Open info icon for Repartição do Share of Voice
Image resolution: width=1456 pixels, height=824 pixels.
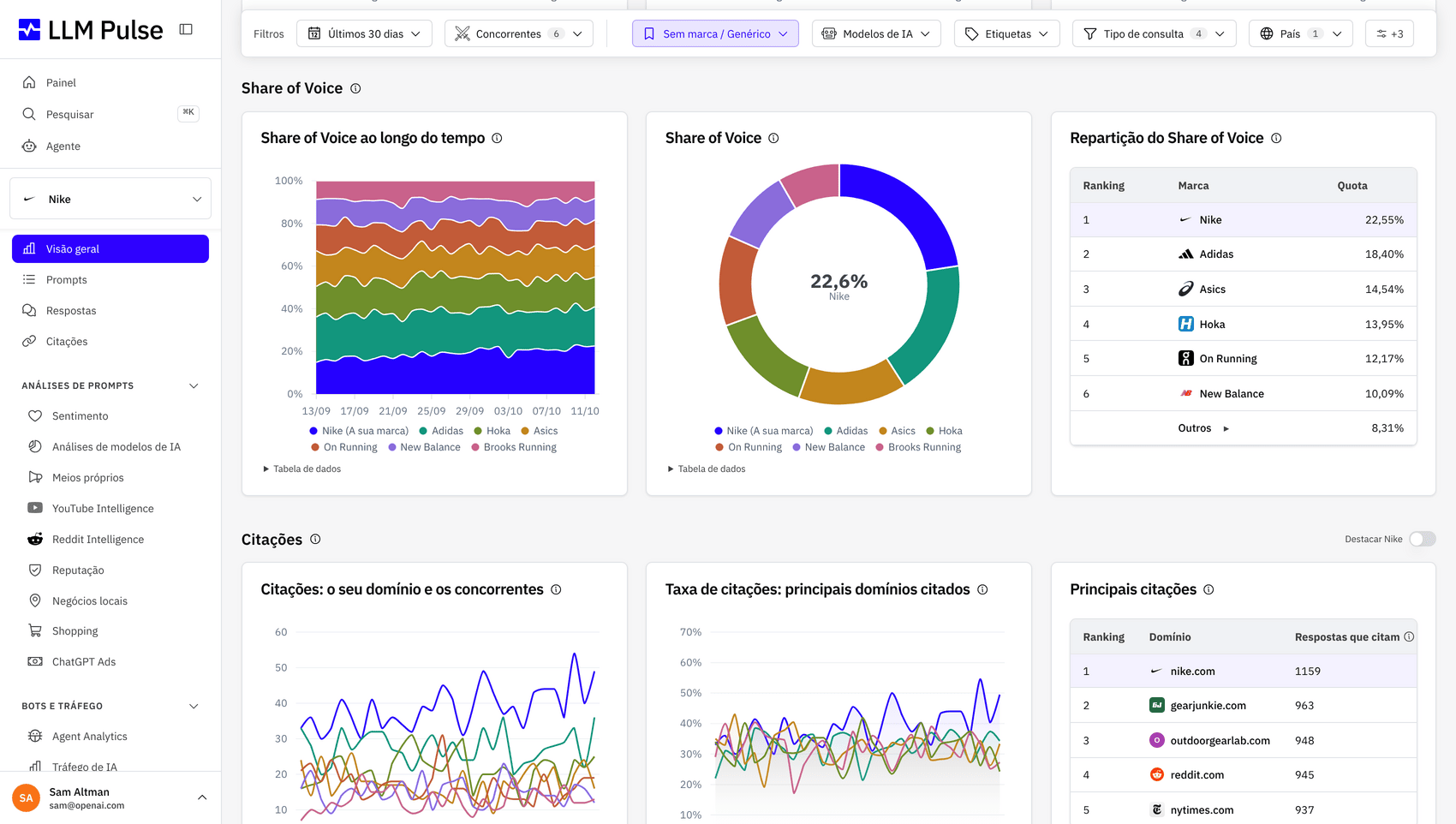(x=1276, y=138)
